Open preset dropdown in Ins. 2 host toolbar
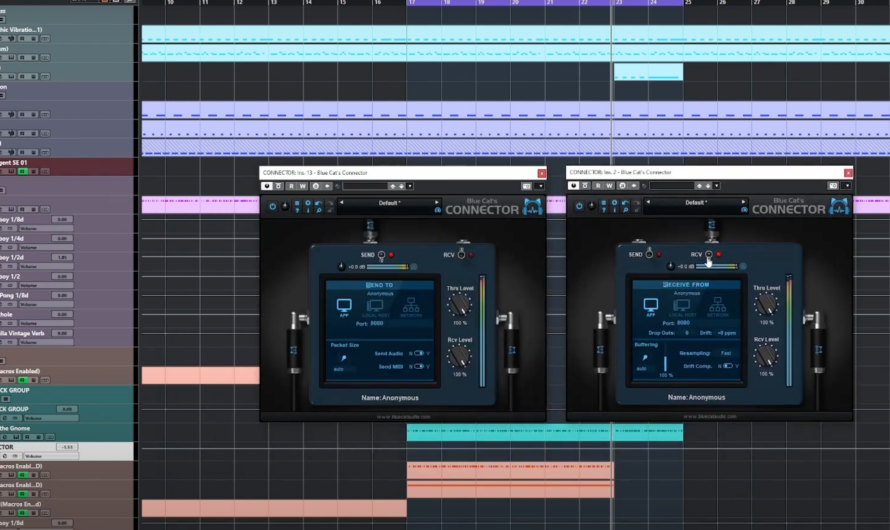This screenshot has width=890, height=530. (716, 186)
